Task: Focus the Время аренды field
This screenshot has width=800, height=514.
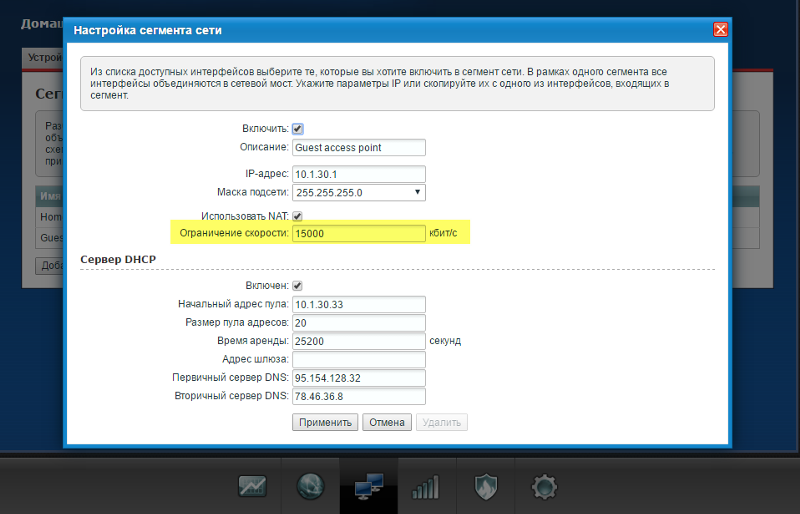Action: tap(359, 341)
